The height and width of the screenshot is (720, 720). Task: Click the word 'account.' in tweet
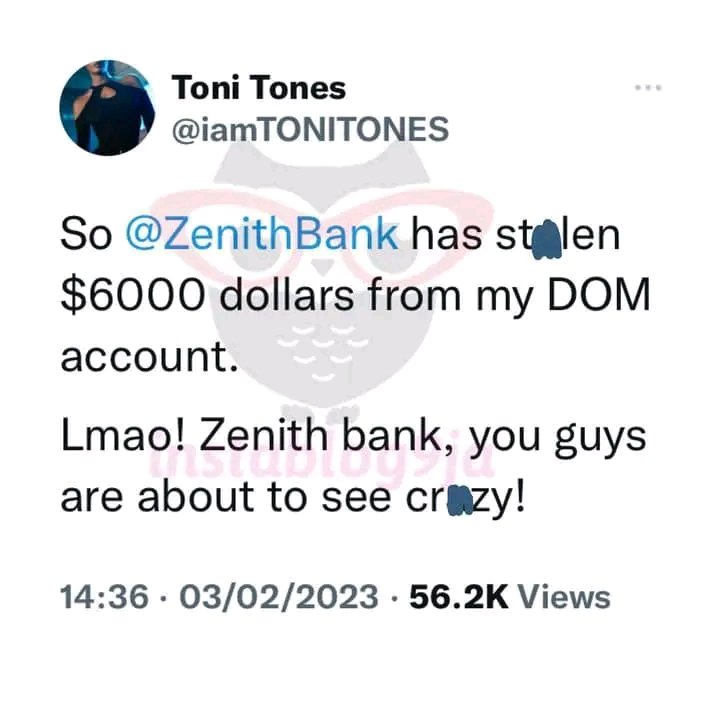click(x=149, y=357)
